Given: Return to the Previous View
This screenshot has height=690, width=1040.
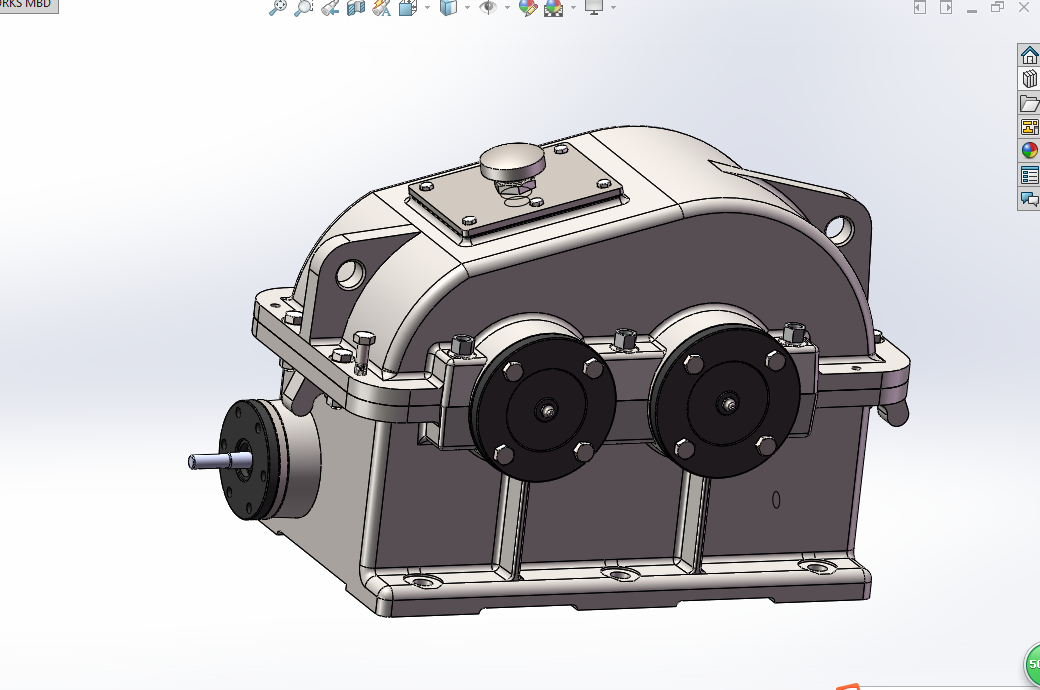Looking at the screenshot, I should pyautogui.click(x=329, y=7).
